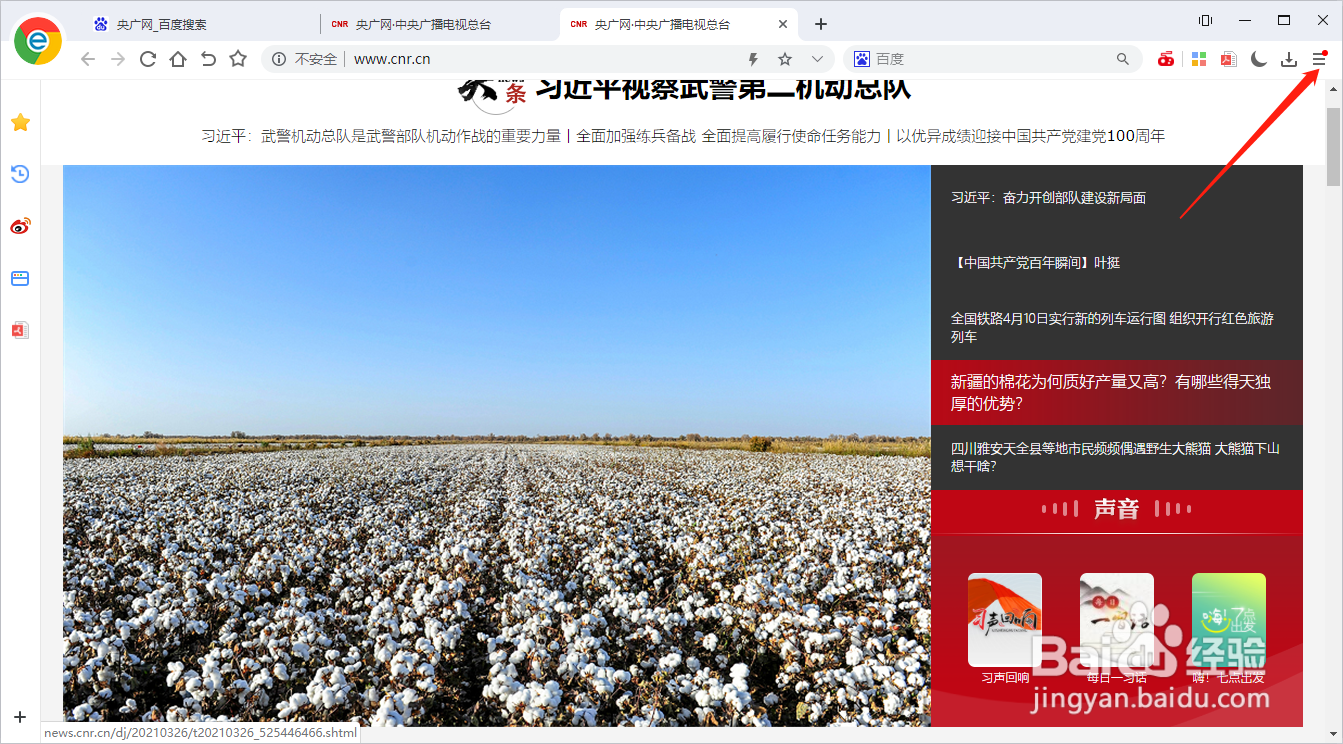
Task: Click the undo closed tab button
Action: click(x=208, y=59)
